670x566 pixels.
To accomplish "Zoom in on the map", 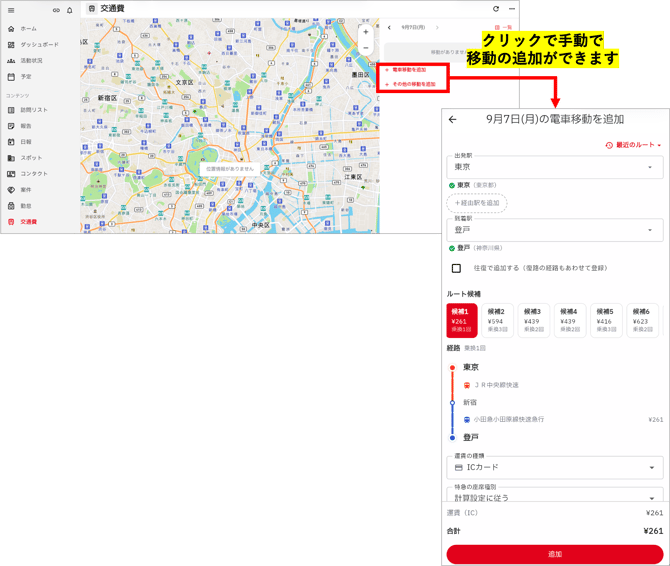I will (x=366, y=32).
